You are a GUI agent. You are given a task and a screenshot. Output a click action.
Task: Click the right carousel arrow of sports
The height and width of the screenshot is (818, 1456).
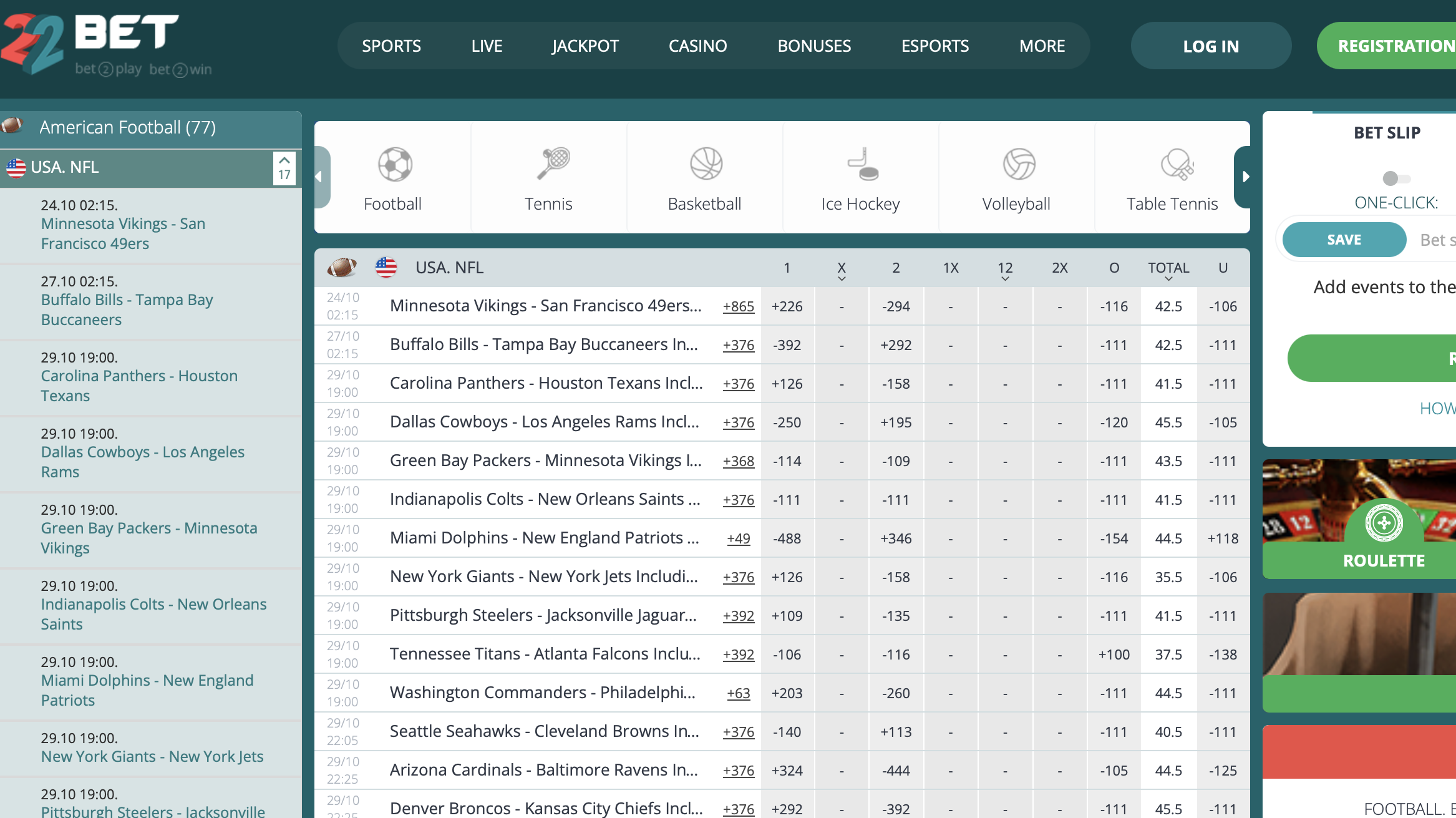pyautogui.click(x=1243, y=177)
